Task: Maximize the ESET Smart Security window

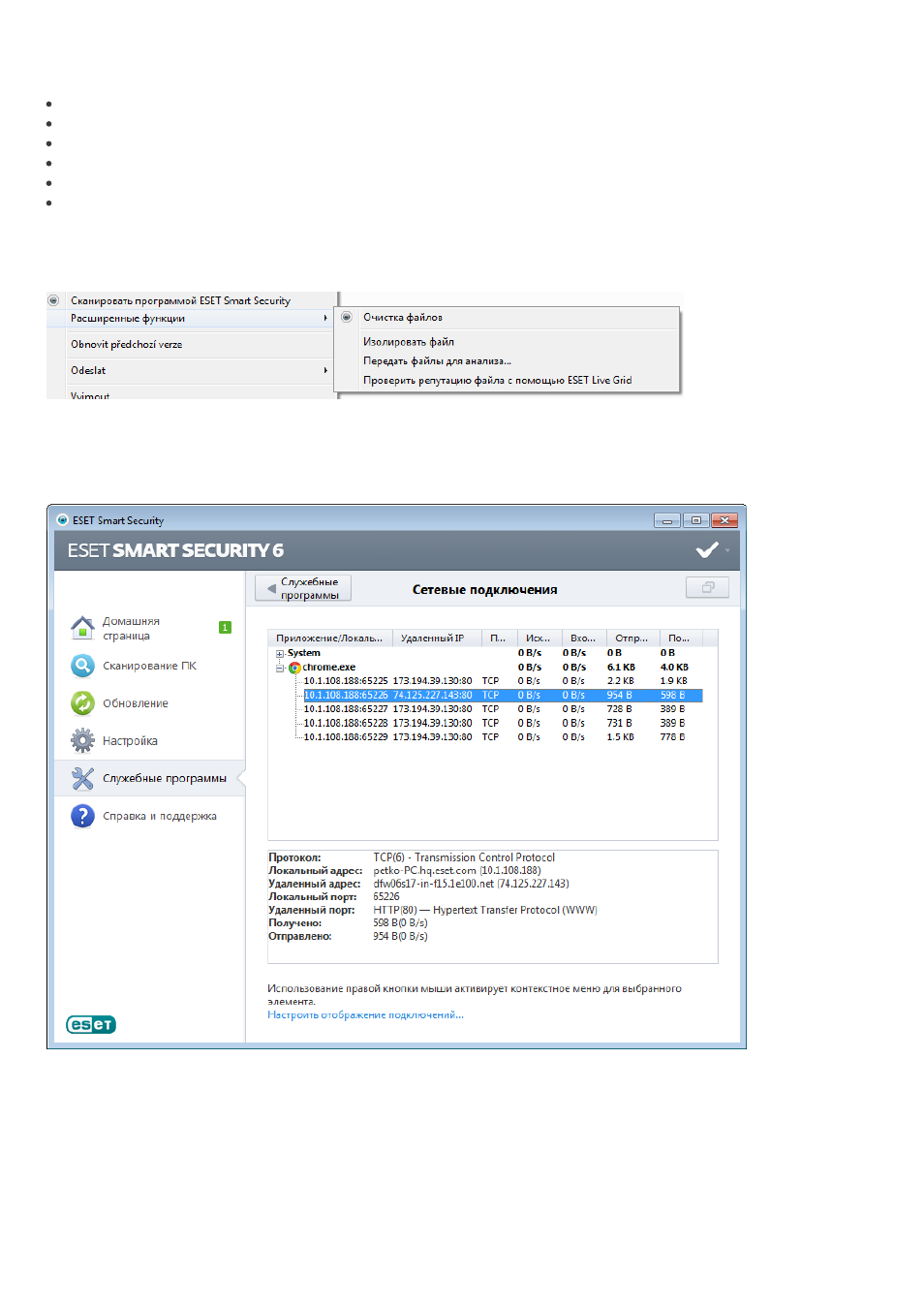Action: 695,520
